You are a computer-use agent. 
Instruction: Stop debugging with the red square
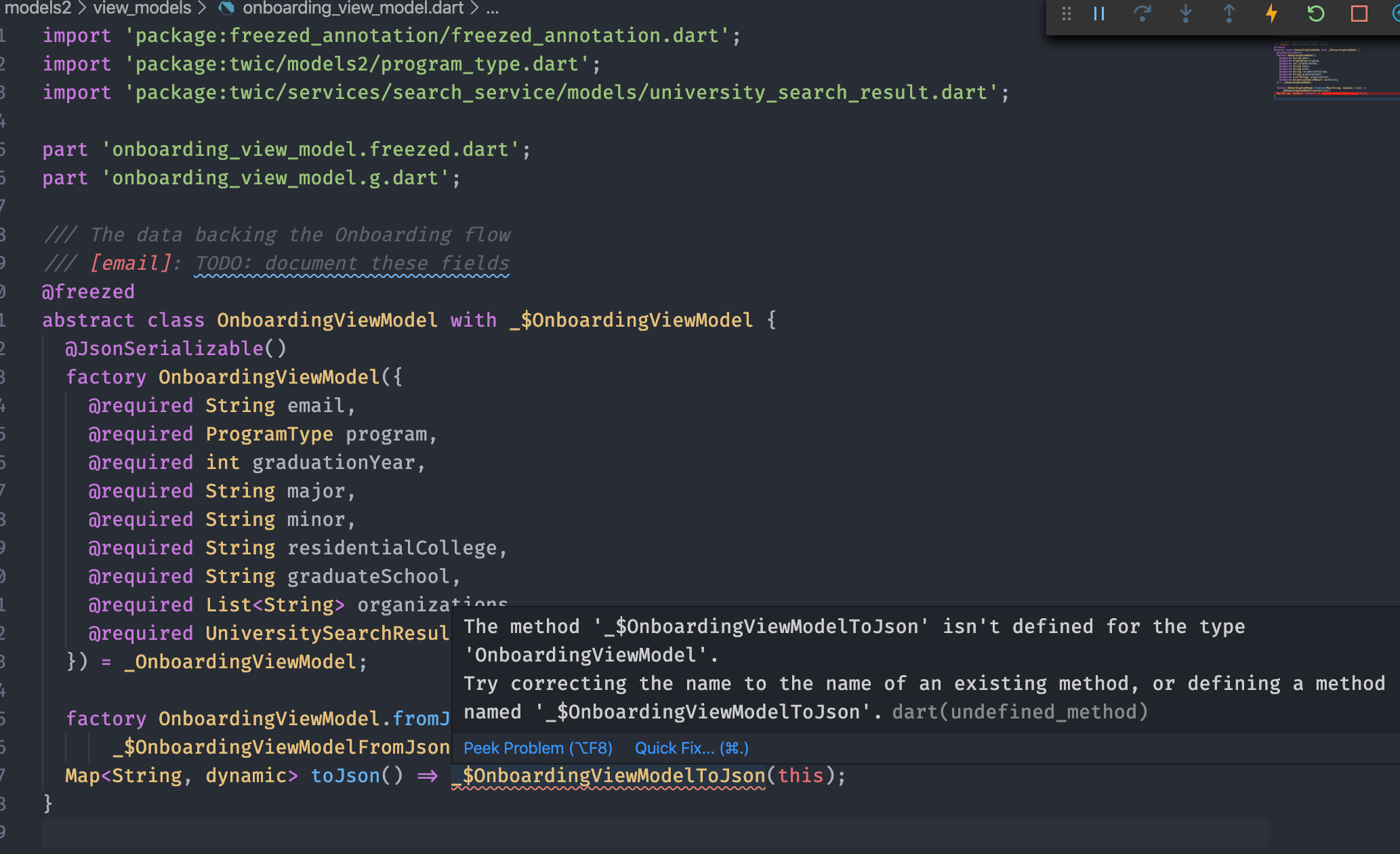pos(1359,14)
